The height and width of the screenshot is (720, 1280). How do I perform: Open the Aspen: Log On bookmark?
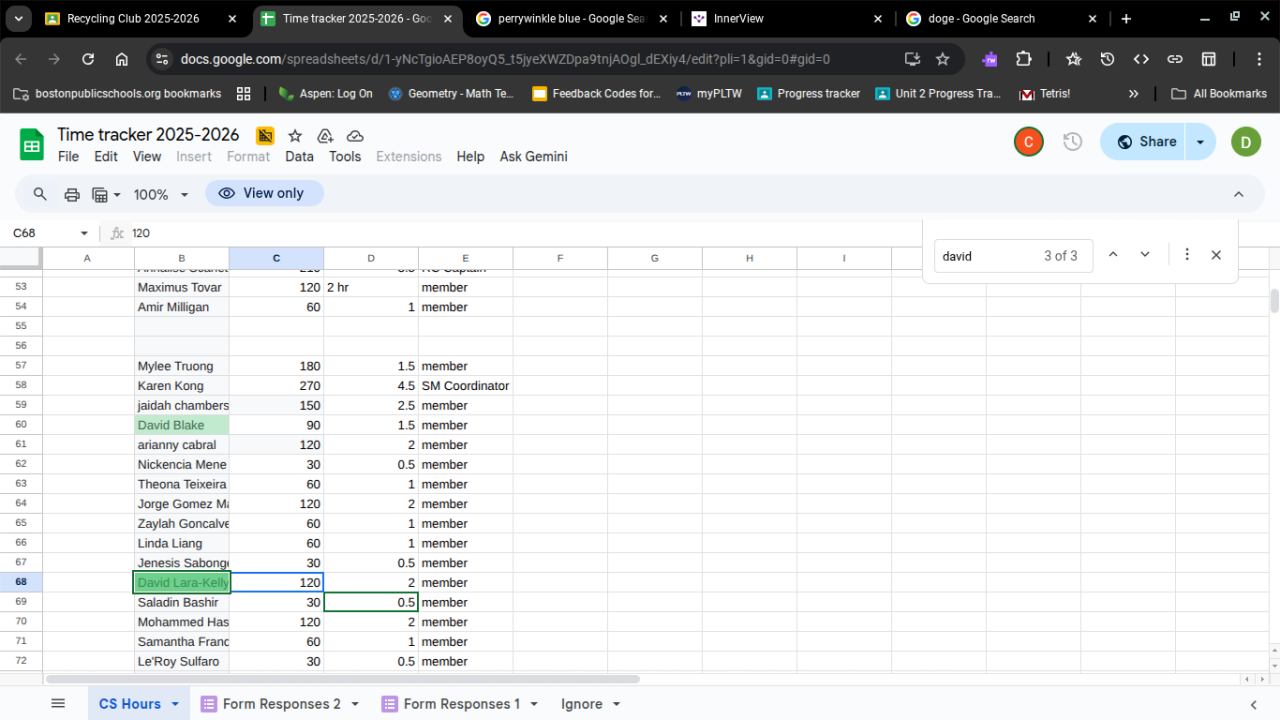325,94
